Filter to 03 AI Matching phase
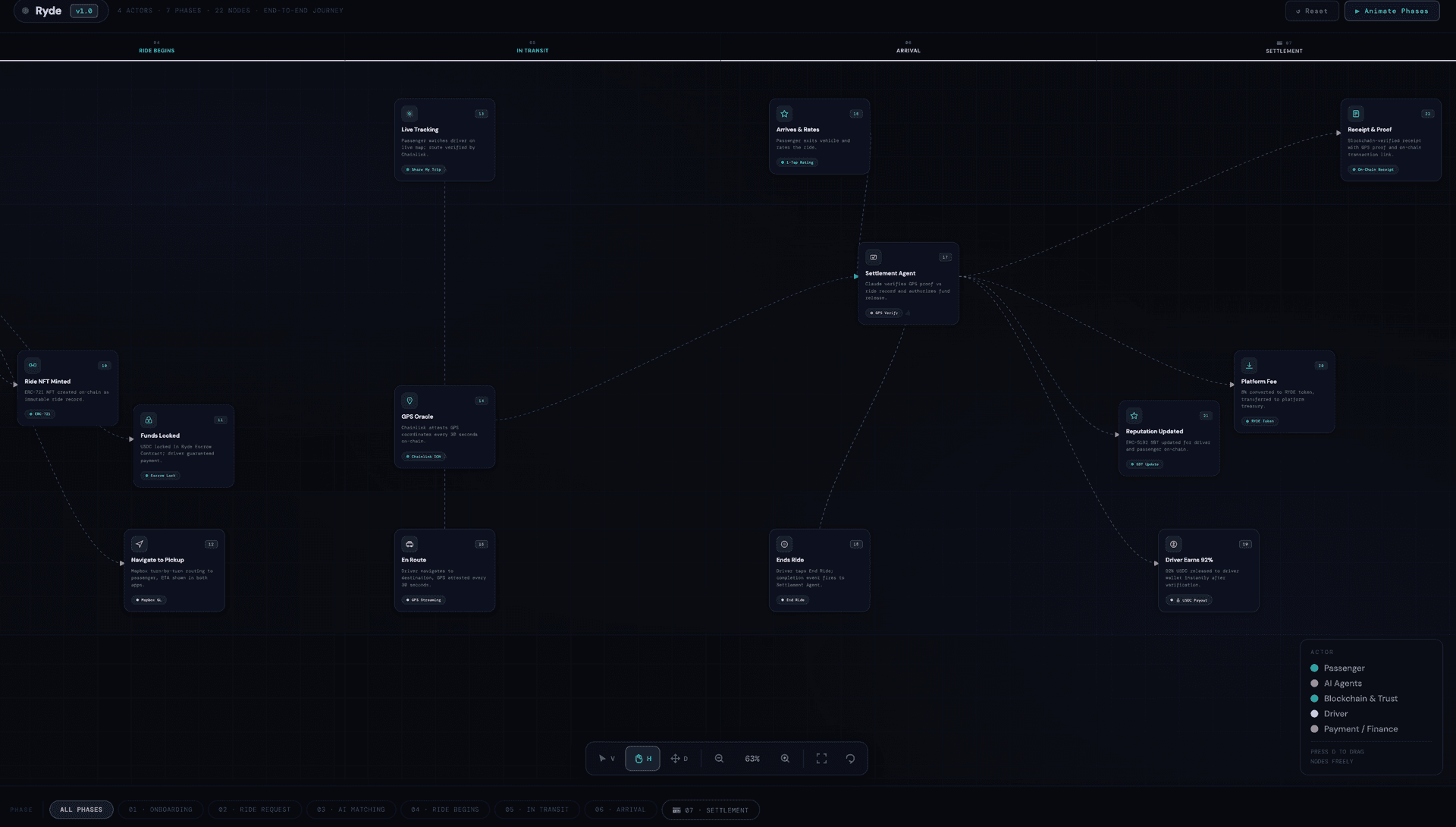This screenshot has height=827, width=1456. (351, 810)
